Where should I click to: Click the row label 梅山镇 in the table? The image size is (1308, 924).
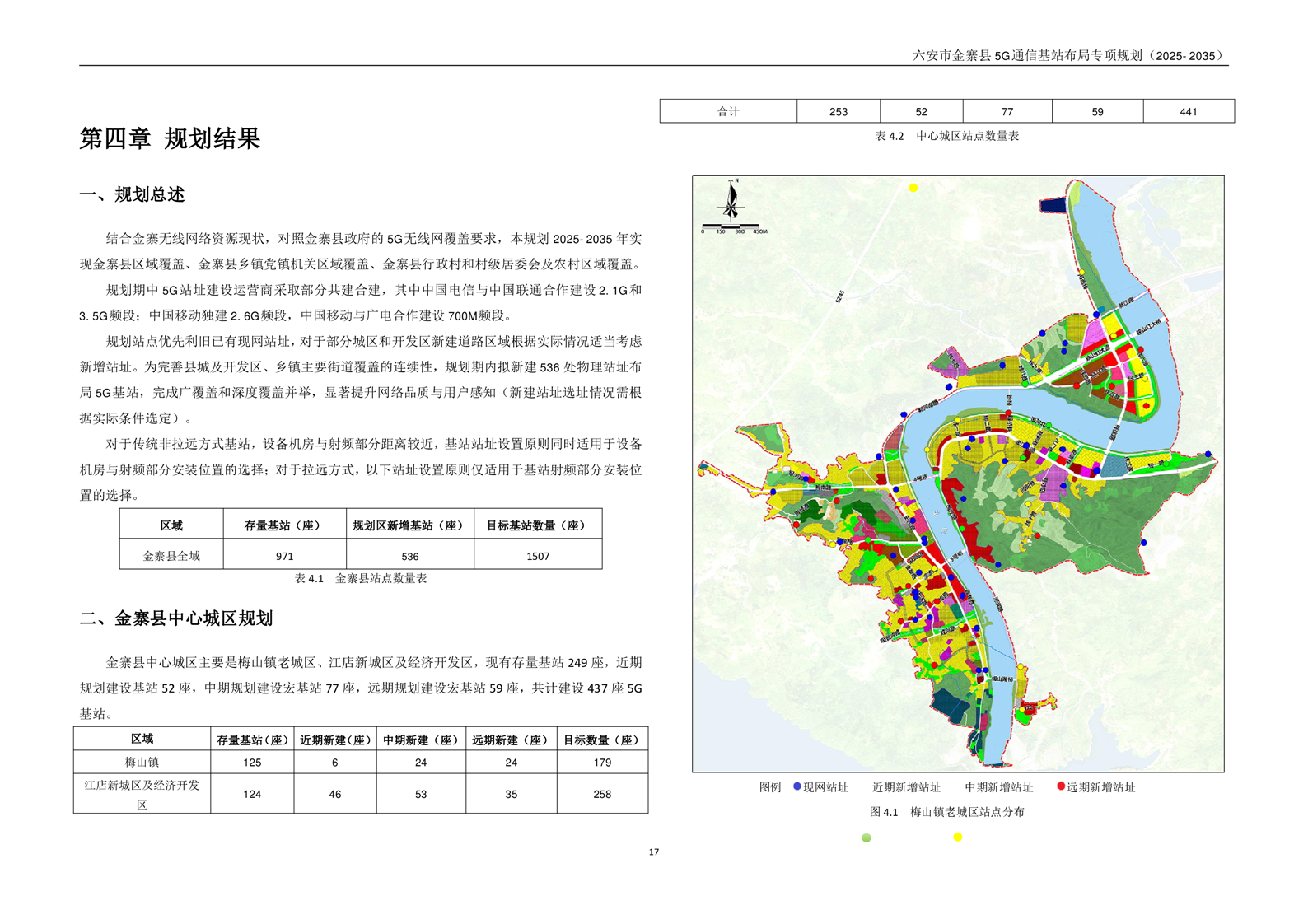(x=142, y=763)
